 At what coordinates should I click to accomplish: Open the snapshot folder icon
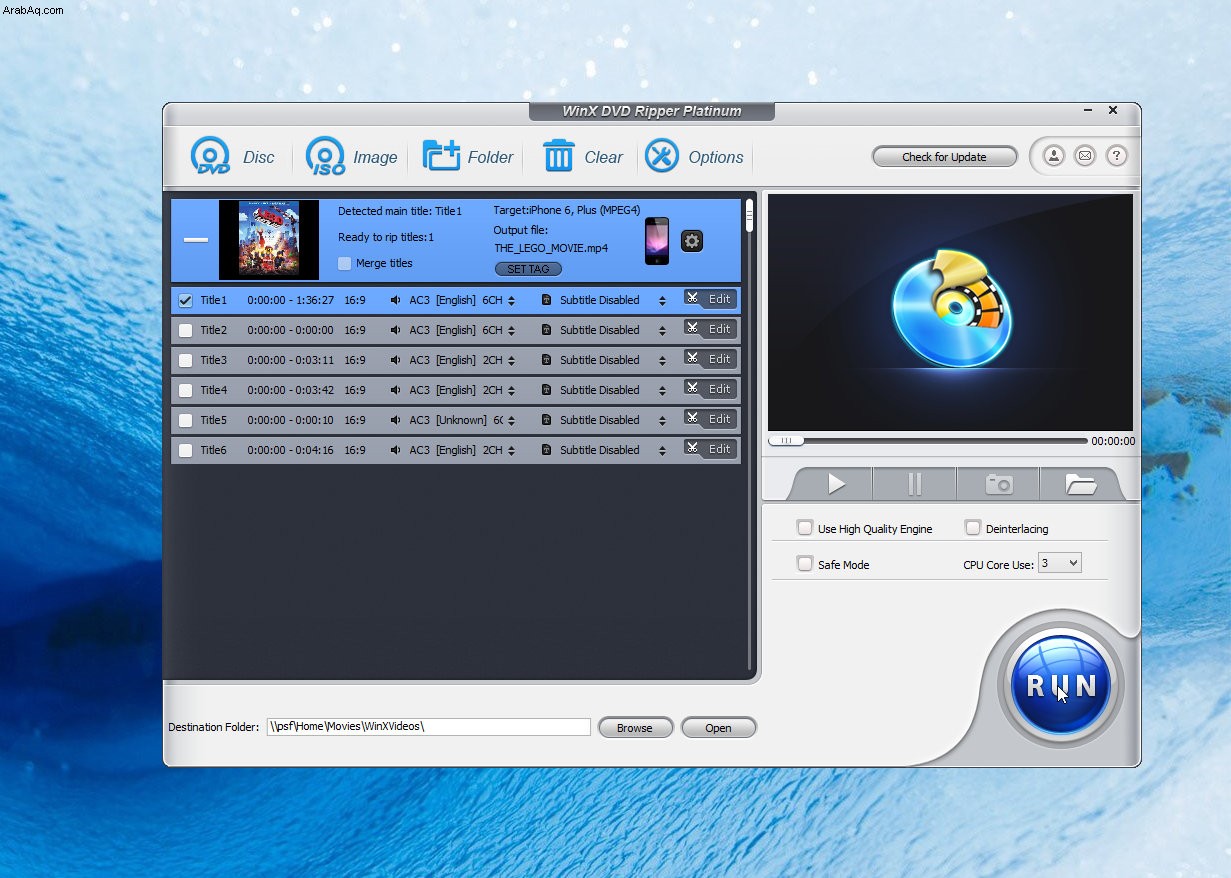tap(1080, 484)
